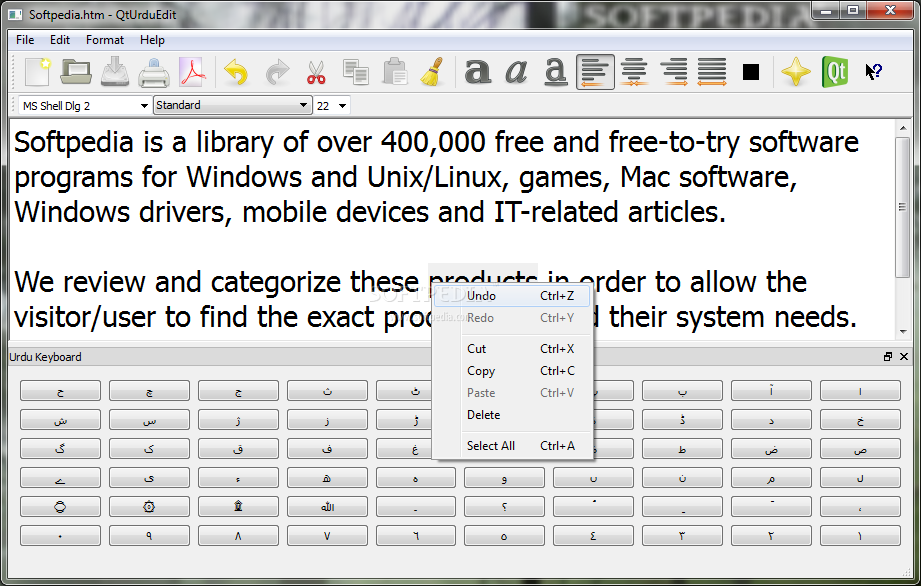The width and height of the screenshot is (921, 586).
Task: Click the editor scrollbar down arrow
Action: tap(903, 332)
